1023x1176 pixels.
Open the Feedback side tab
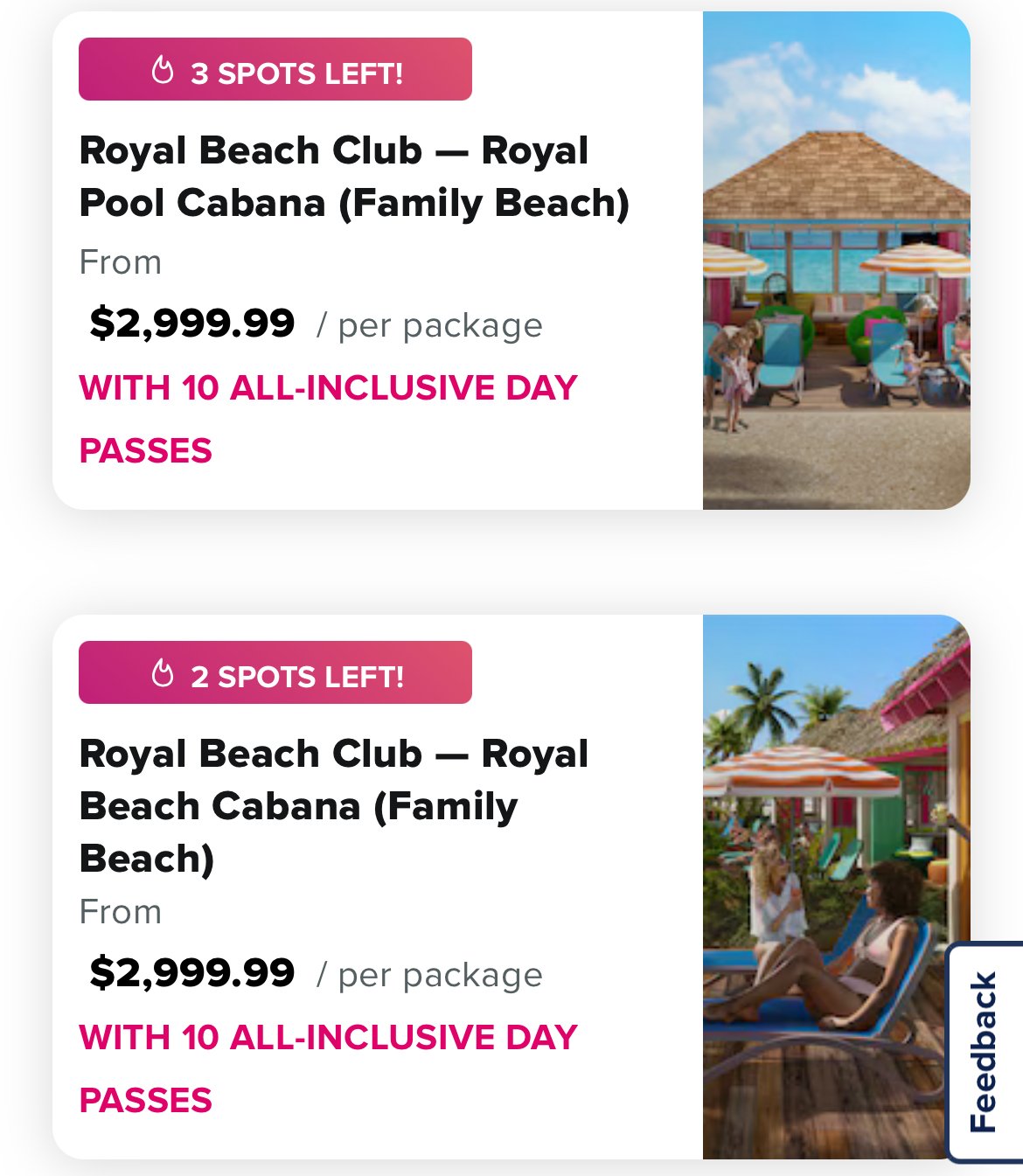[985, 1053]
